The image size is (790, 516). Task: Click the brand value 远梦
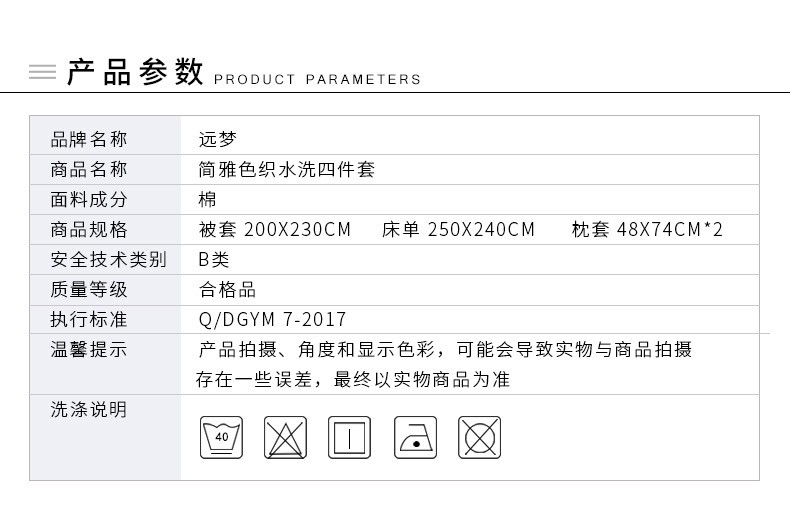[218, 140]
